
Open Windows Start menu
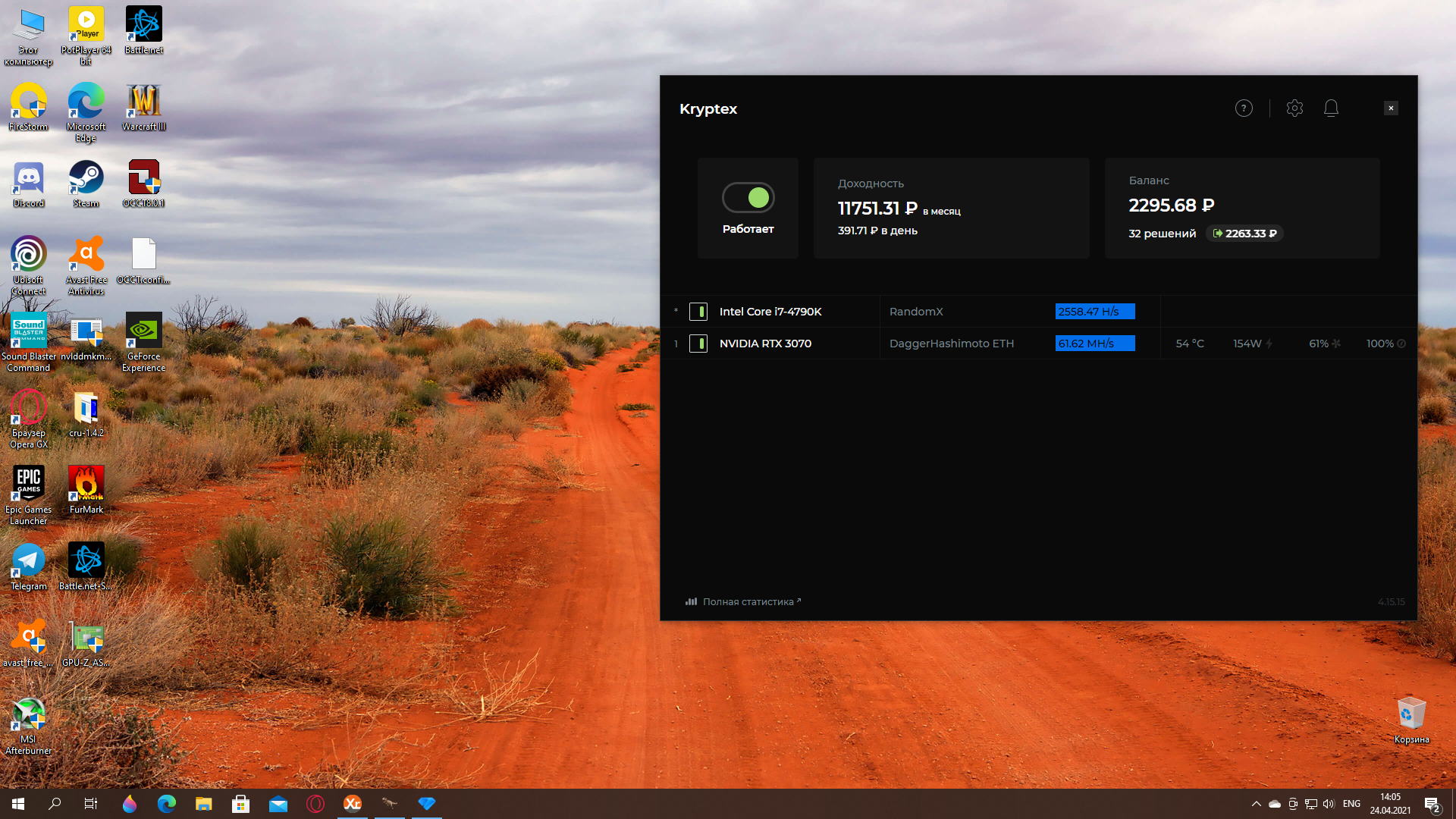click(x=18, y=804)
